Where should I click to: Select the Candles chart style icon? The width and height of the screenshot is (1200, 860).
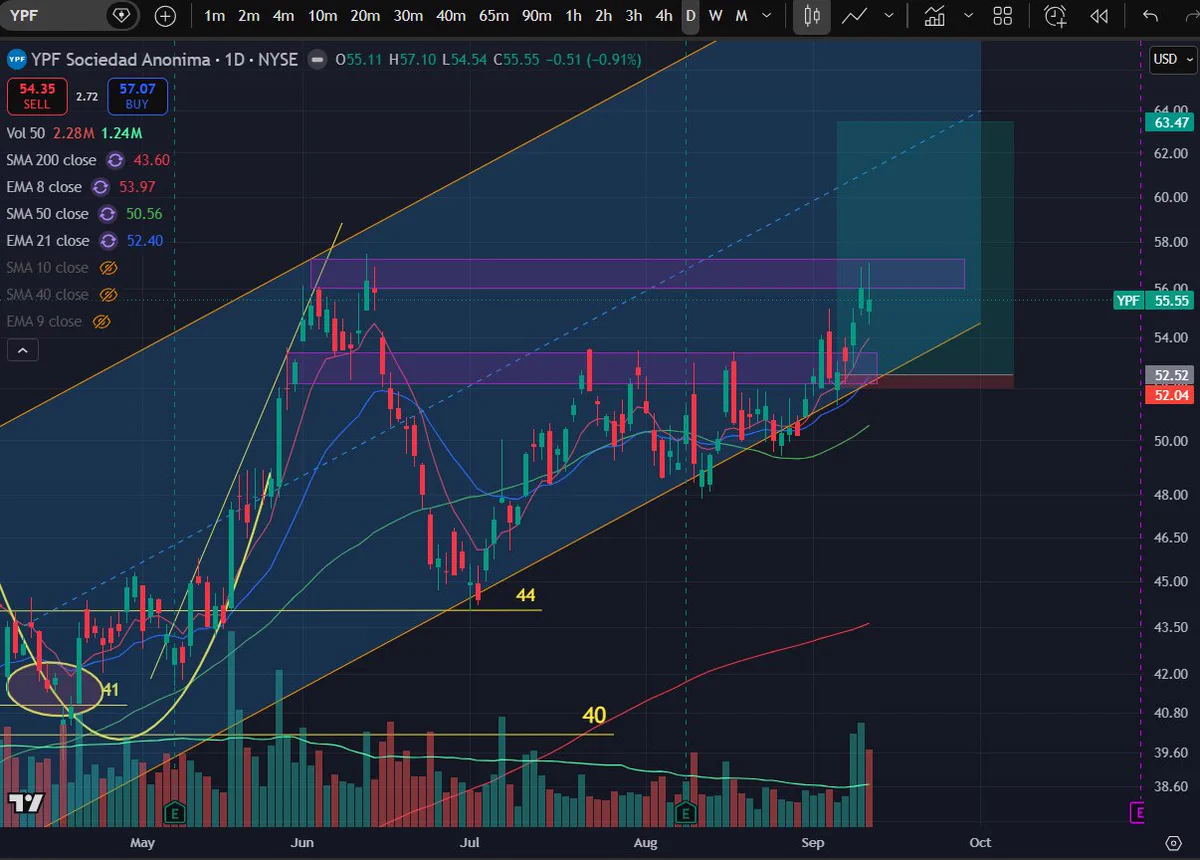click(x=812, y=16)
